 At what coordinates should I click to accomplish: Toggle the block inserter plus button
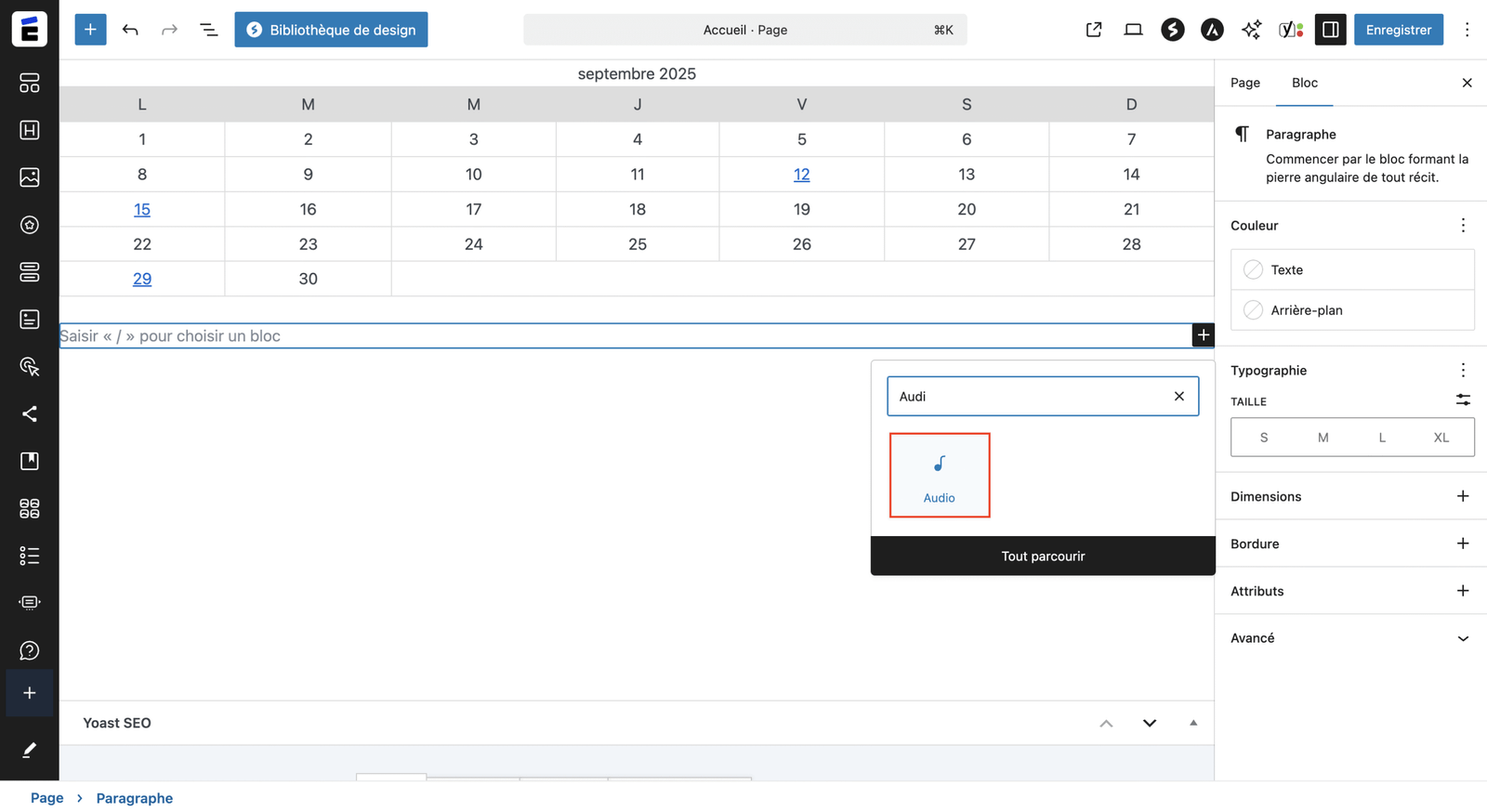click(x=90, y=30)
